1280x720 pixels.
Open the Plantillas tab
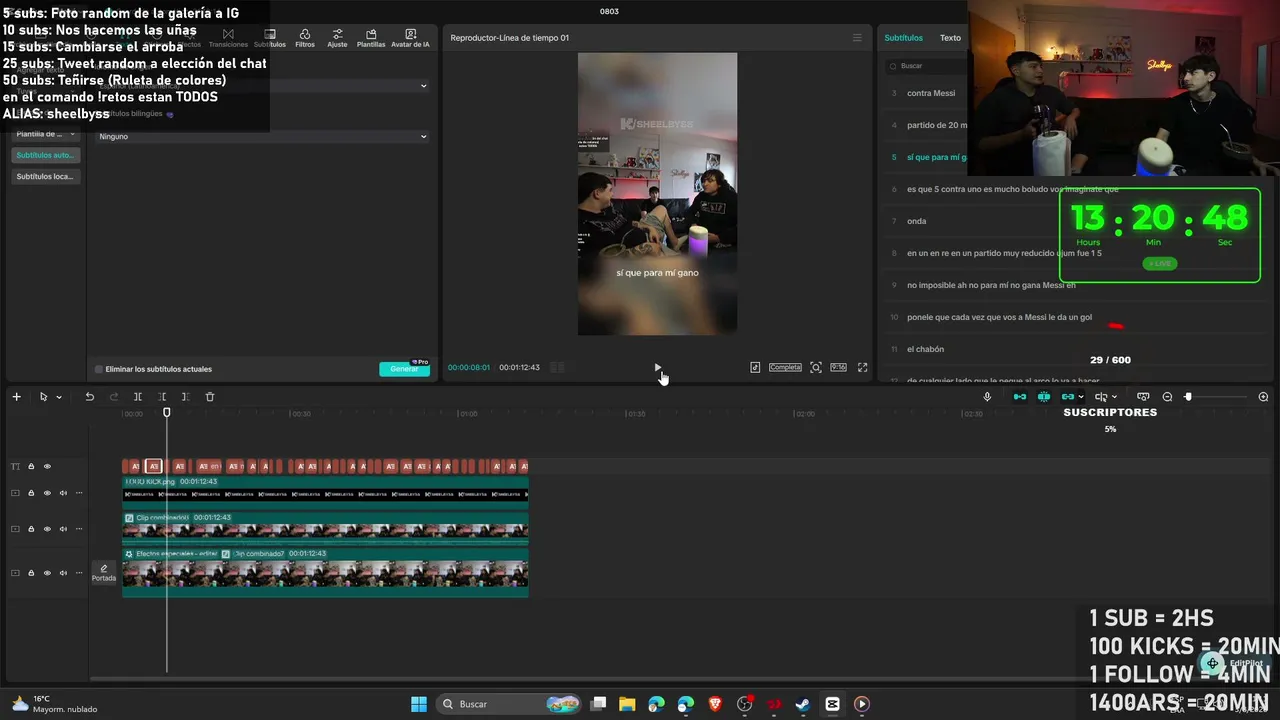click(x=371, y=38)
